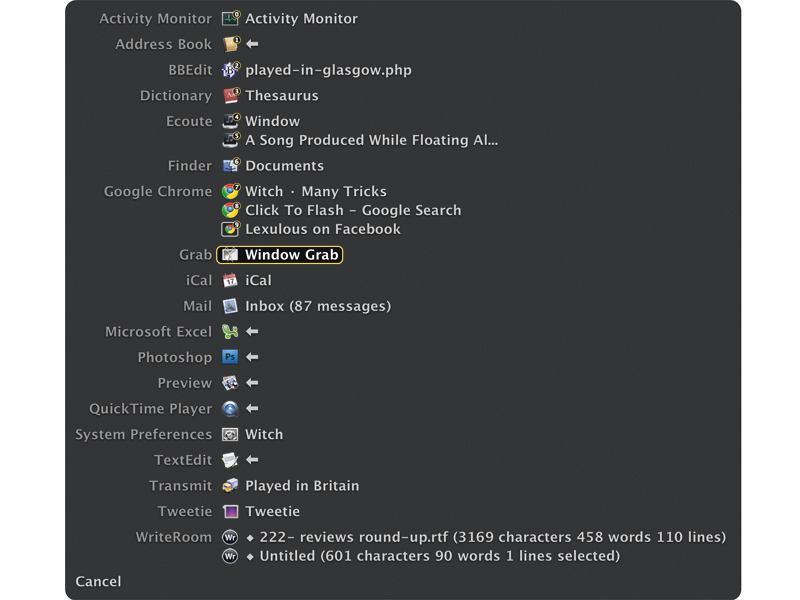
Task: Select the Thesaurus window
Action: point(282,95)
